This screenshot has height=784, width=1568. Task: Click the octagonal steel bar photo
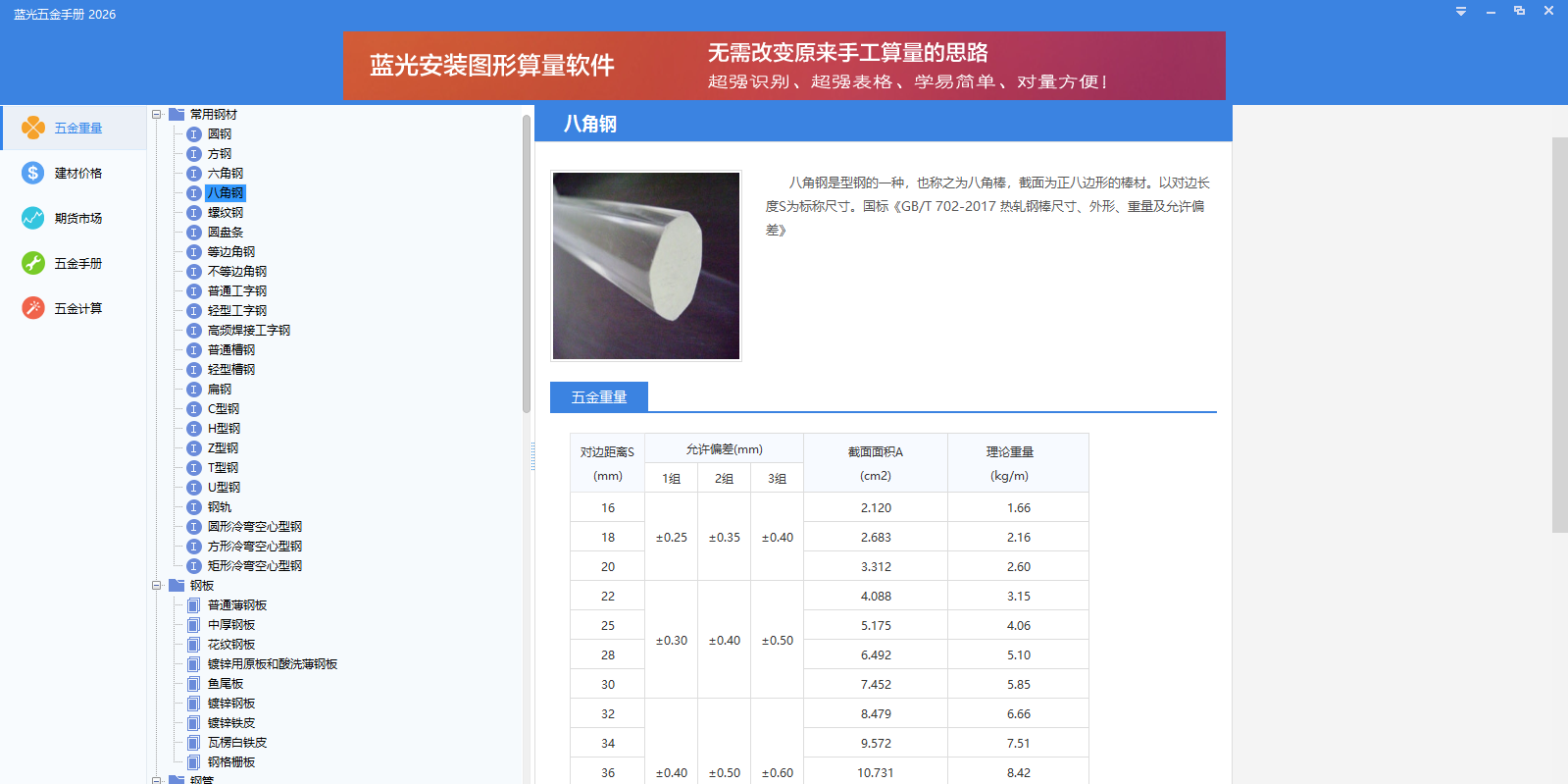646,266
